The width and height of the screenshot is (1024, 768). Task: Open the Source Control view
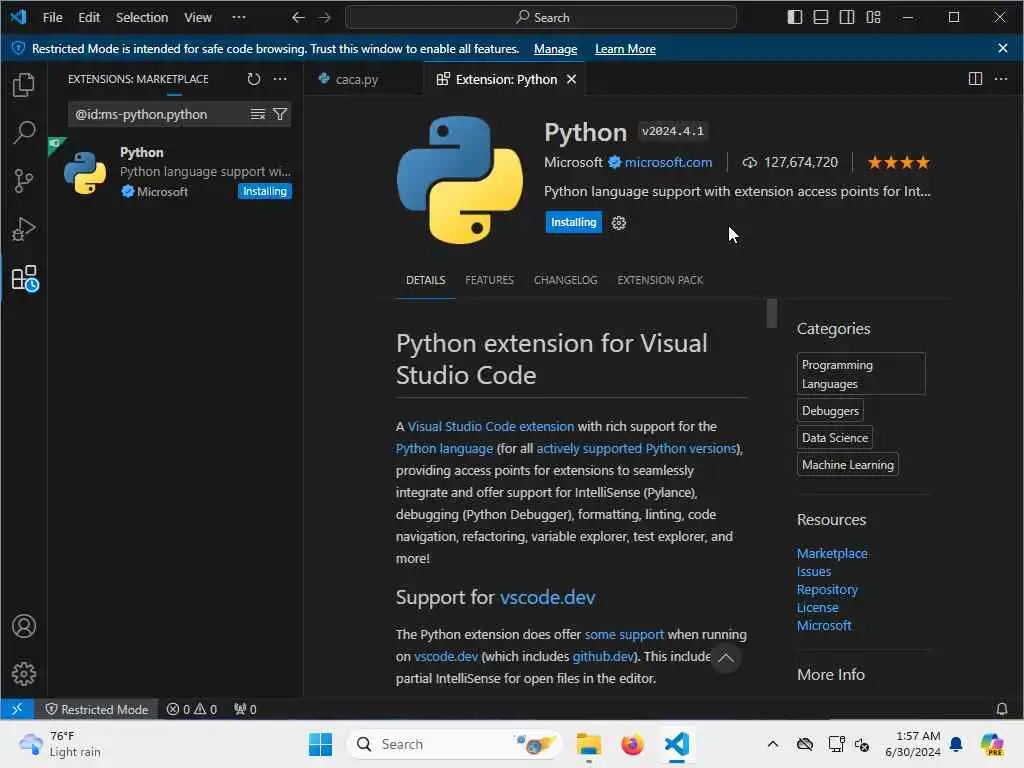pyautogui.click(x=24, y=181)
